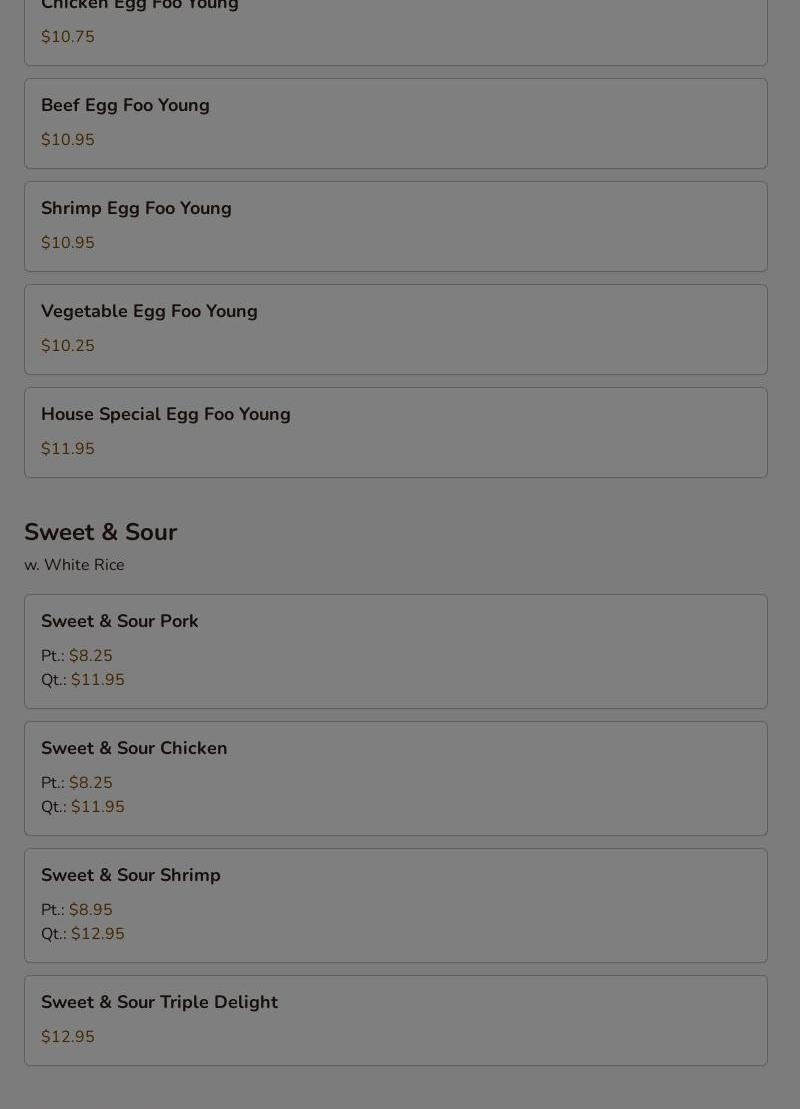Click the Sweet & Sour section heading

pos(100,532)
